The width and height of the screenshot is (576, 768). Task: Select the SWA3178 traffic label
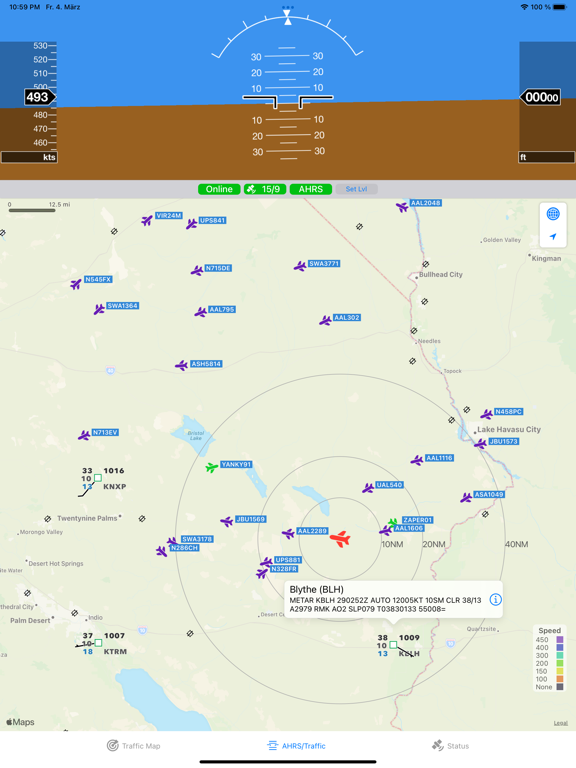point(197,539)
